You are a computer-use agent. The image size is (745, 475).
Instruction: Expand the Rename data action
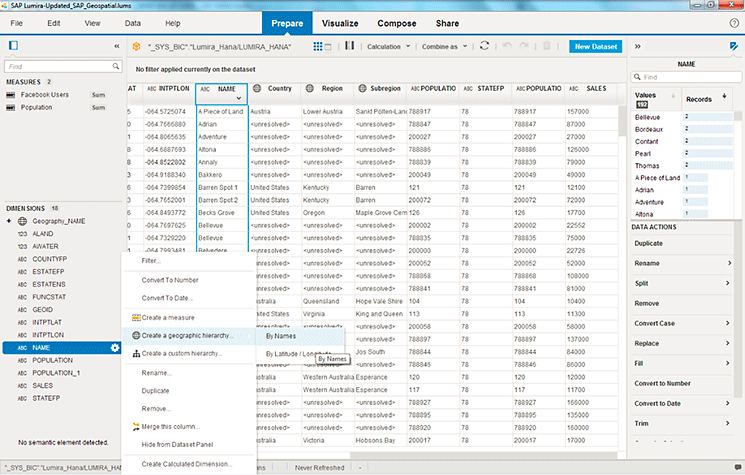729,263
